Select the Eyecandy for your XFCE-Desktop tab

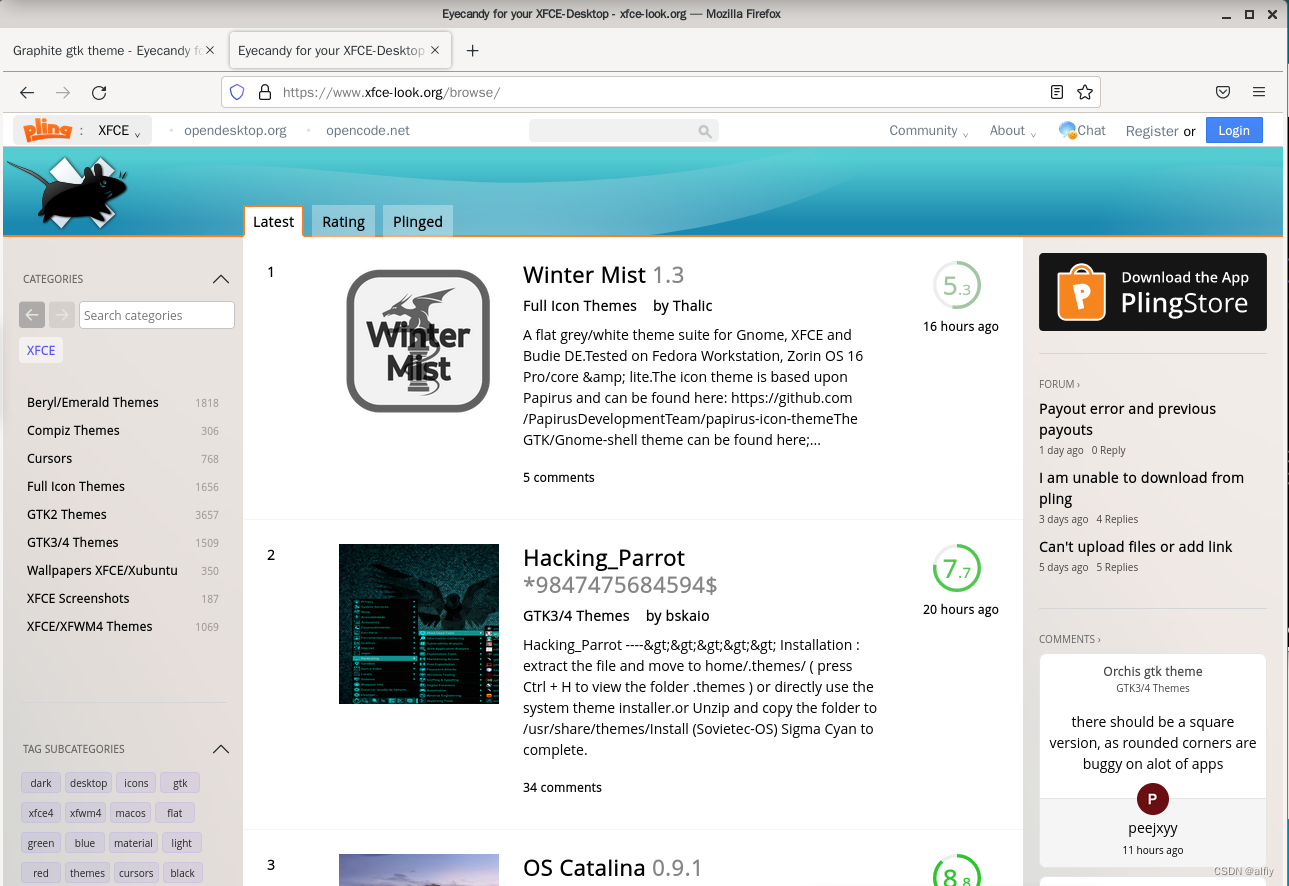pos(340,50)
